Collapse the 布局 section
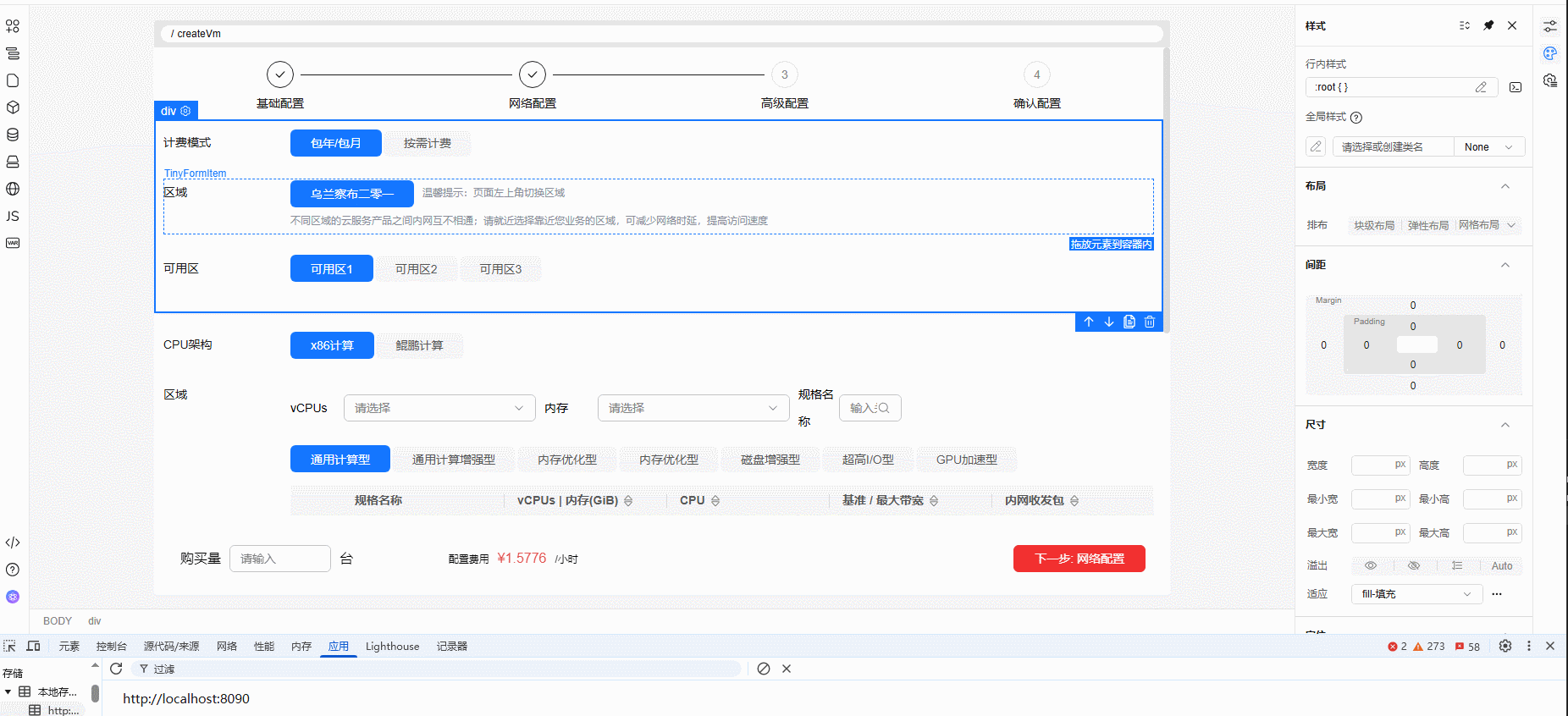The width and height of the screenshot is (1568, 716). pyautogui.click(x=1505, y=186)
